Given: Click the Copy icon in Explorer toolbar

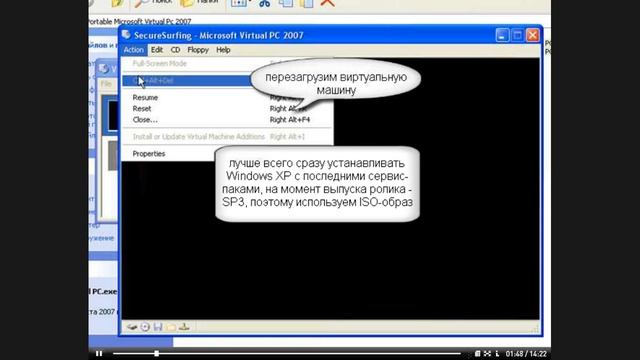Looking at the screenshot, I should 285,3.
